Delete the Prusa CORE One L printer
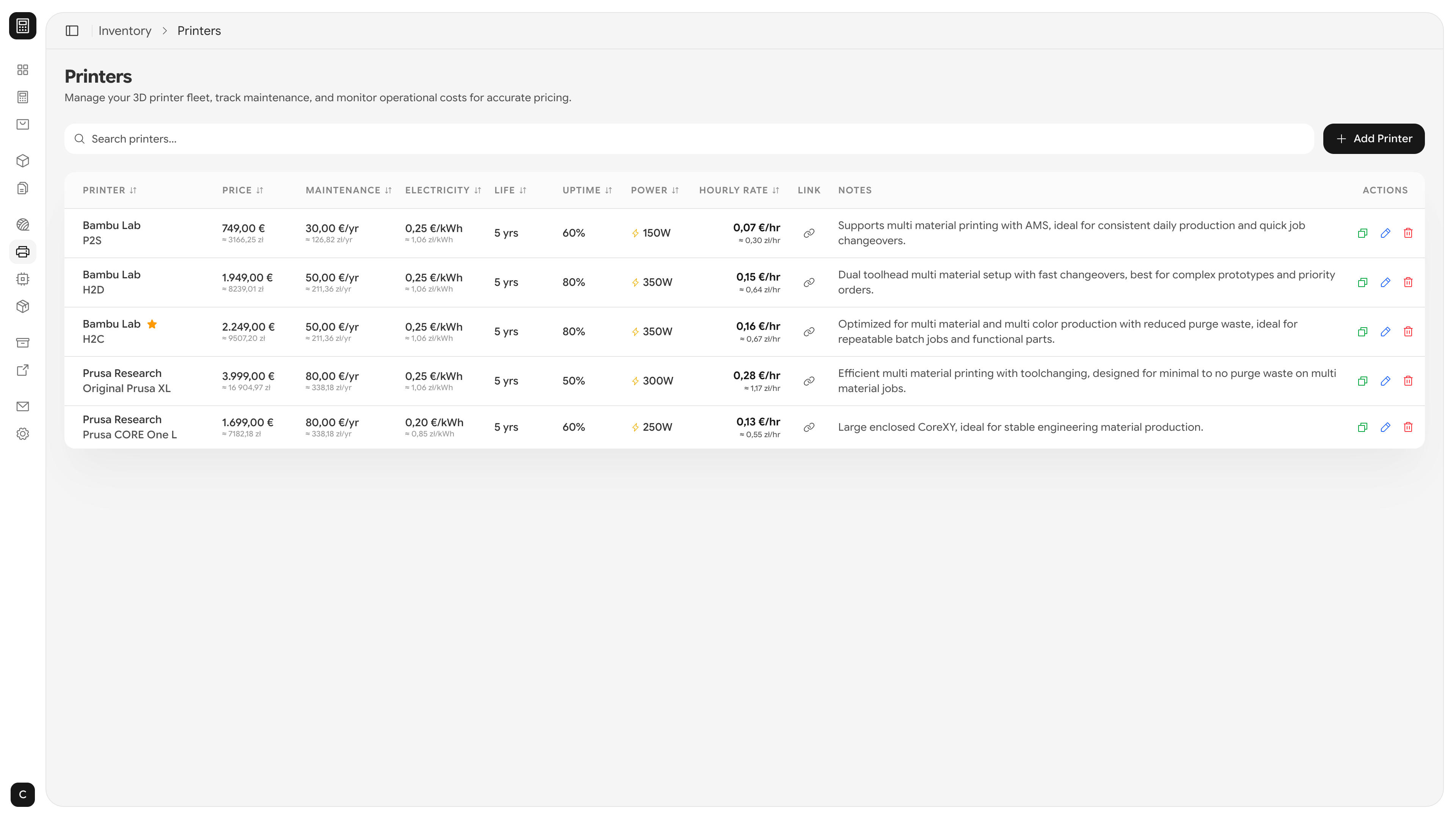 pos(1407,427)
